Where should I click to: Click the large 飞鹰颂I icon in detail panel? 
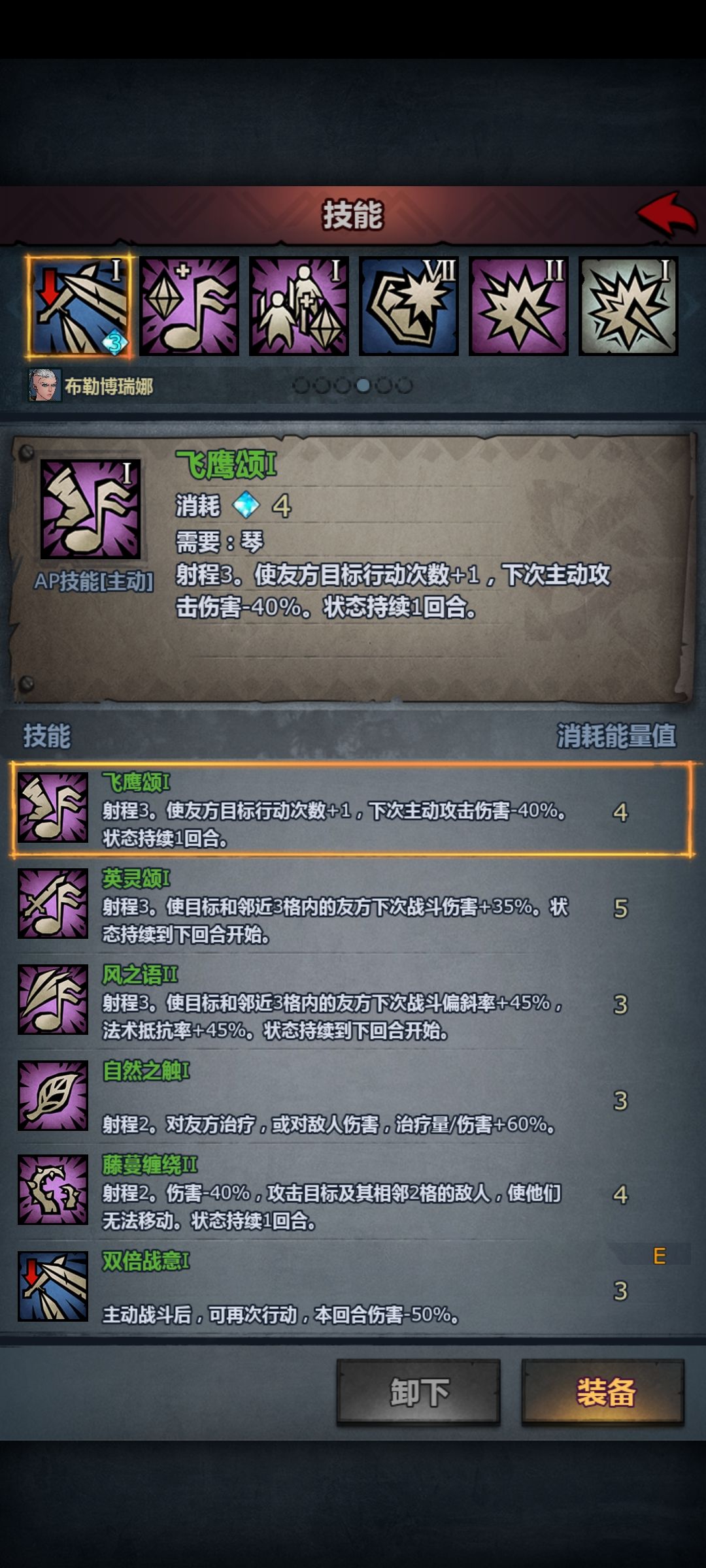(x=90, y=509)
